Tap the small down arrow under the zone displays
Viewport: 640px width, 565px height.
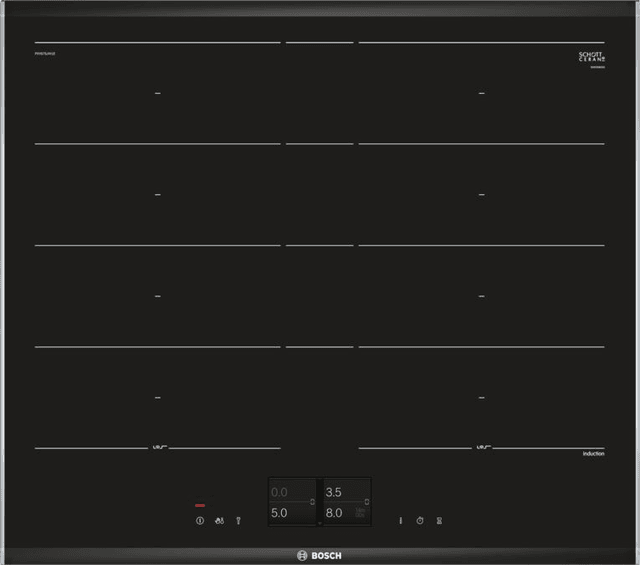coord(320,523)
